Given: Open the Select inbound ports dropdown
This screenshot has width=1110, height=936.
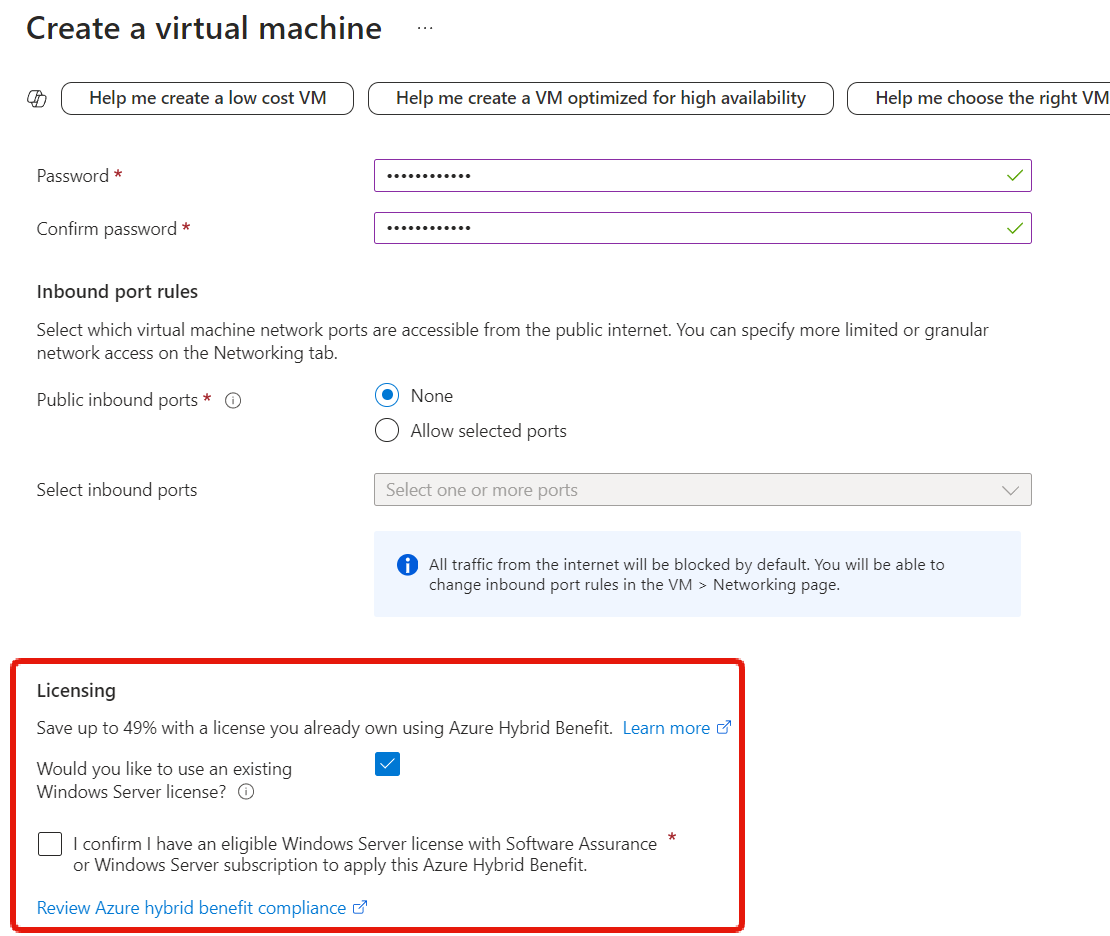Looking at the screenshot, I should tap(702, 490).
